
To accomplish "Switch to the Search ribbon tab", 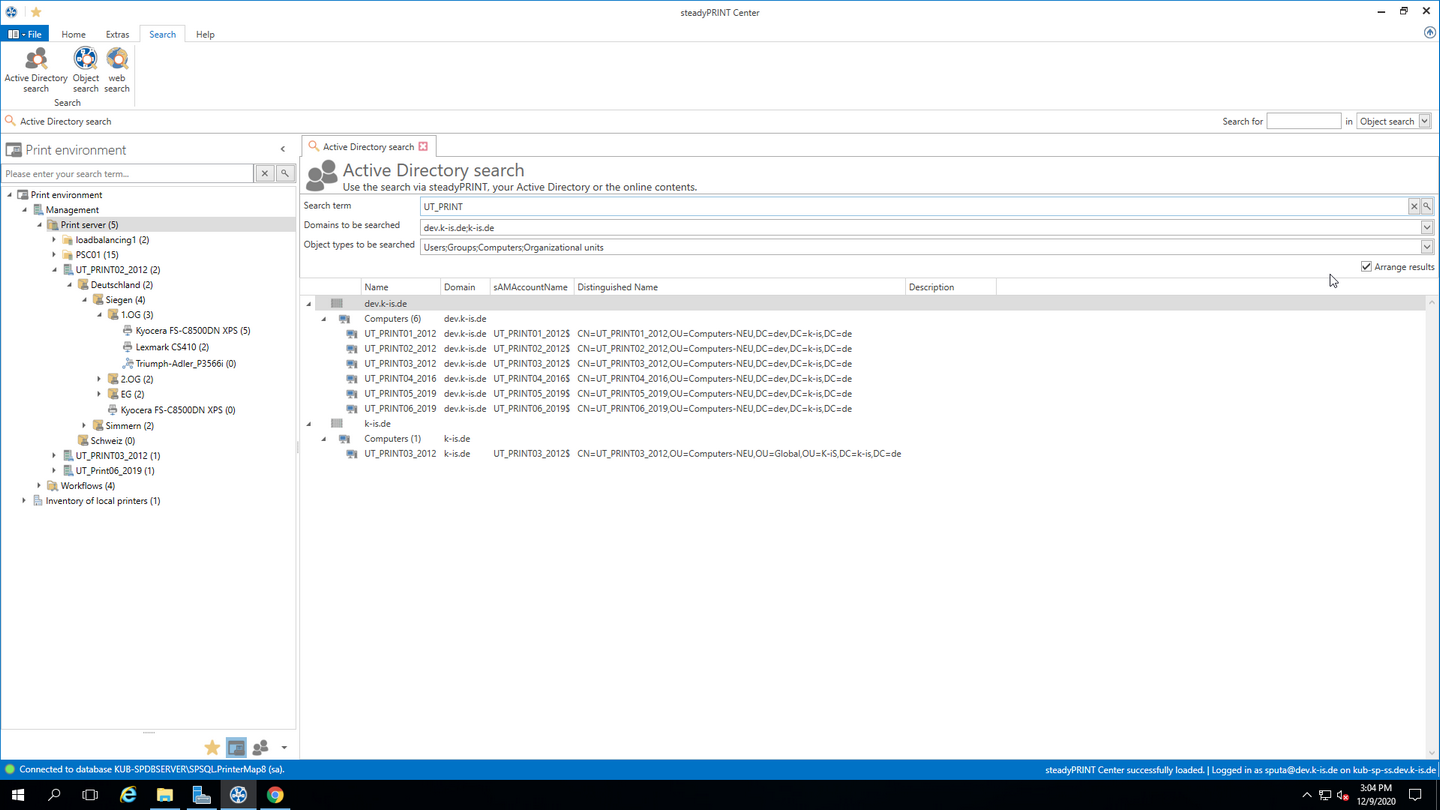I will click(162, 34).
